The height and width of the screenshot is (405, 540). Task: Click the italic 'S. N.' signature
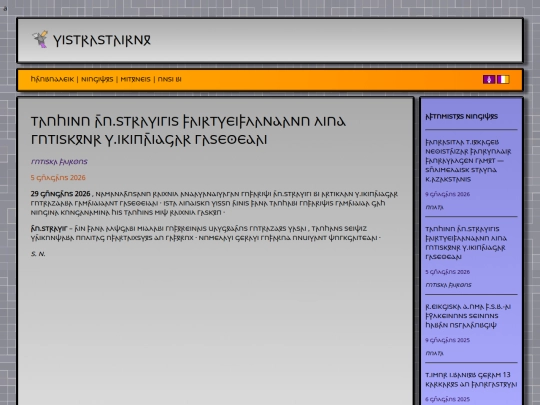[x=38, y=254]
